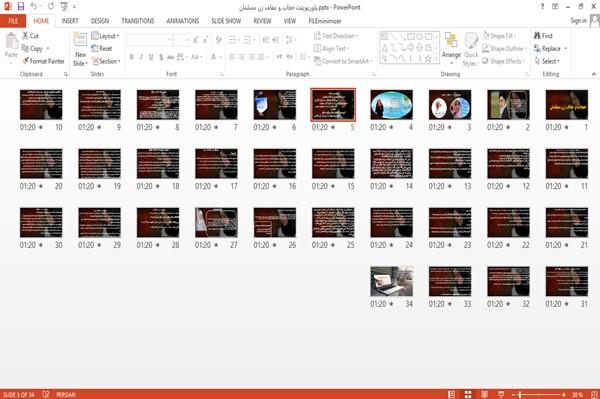Switch to the DESIGN tab

100,21
